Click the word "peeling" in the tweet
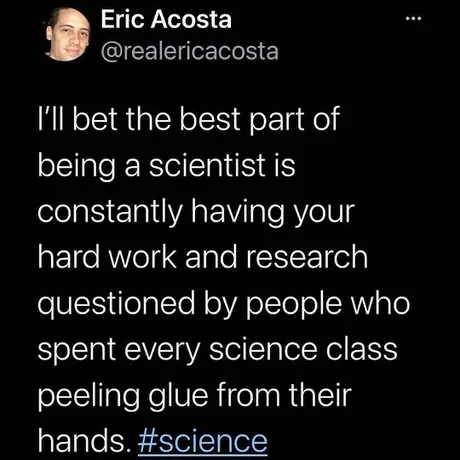The width and height of the screenshot is (460, 460). coord(89,397)
